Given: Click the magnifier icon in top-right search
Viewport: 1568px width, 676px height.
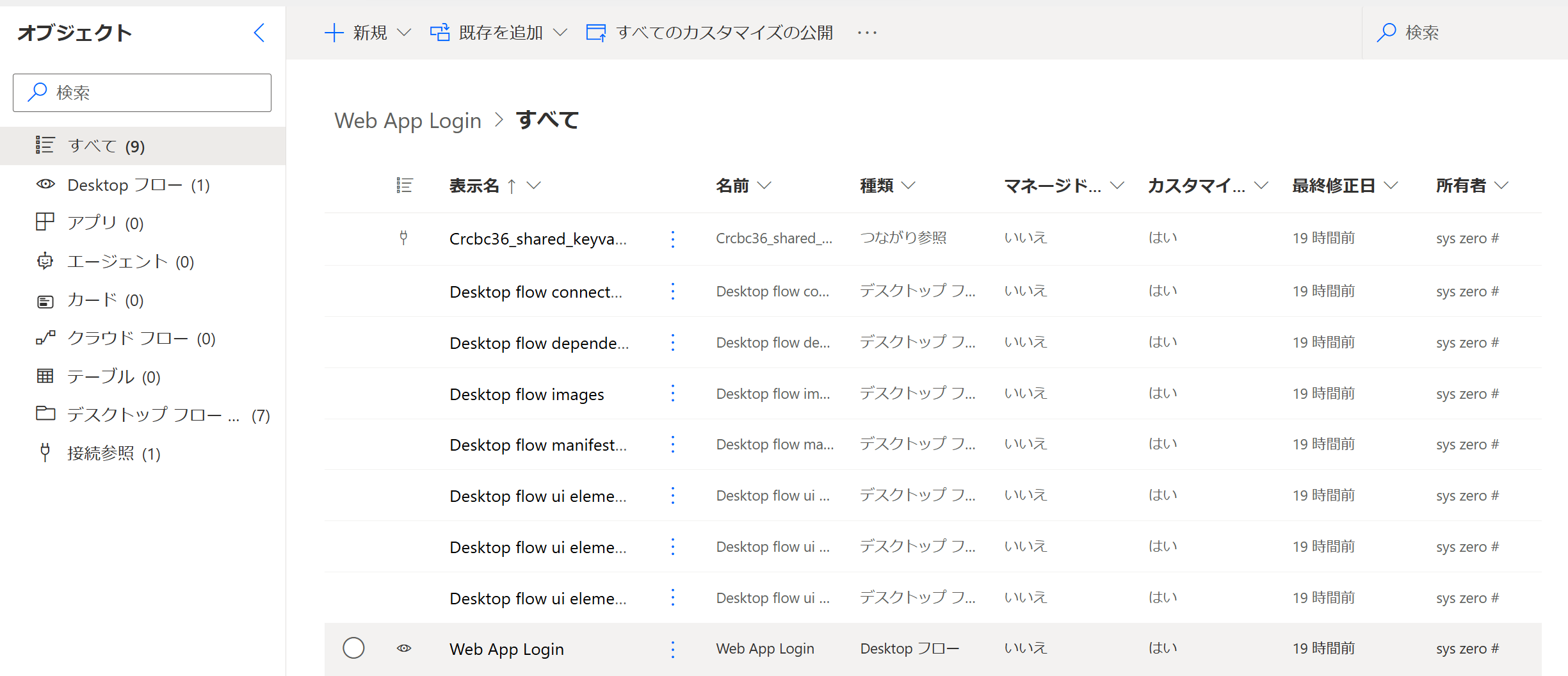Looking at the screenshot, I should tap(1386, 33).
